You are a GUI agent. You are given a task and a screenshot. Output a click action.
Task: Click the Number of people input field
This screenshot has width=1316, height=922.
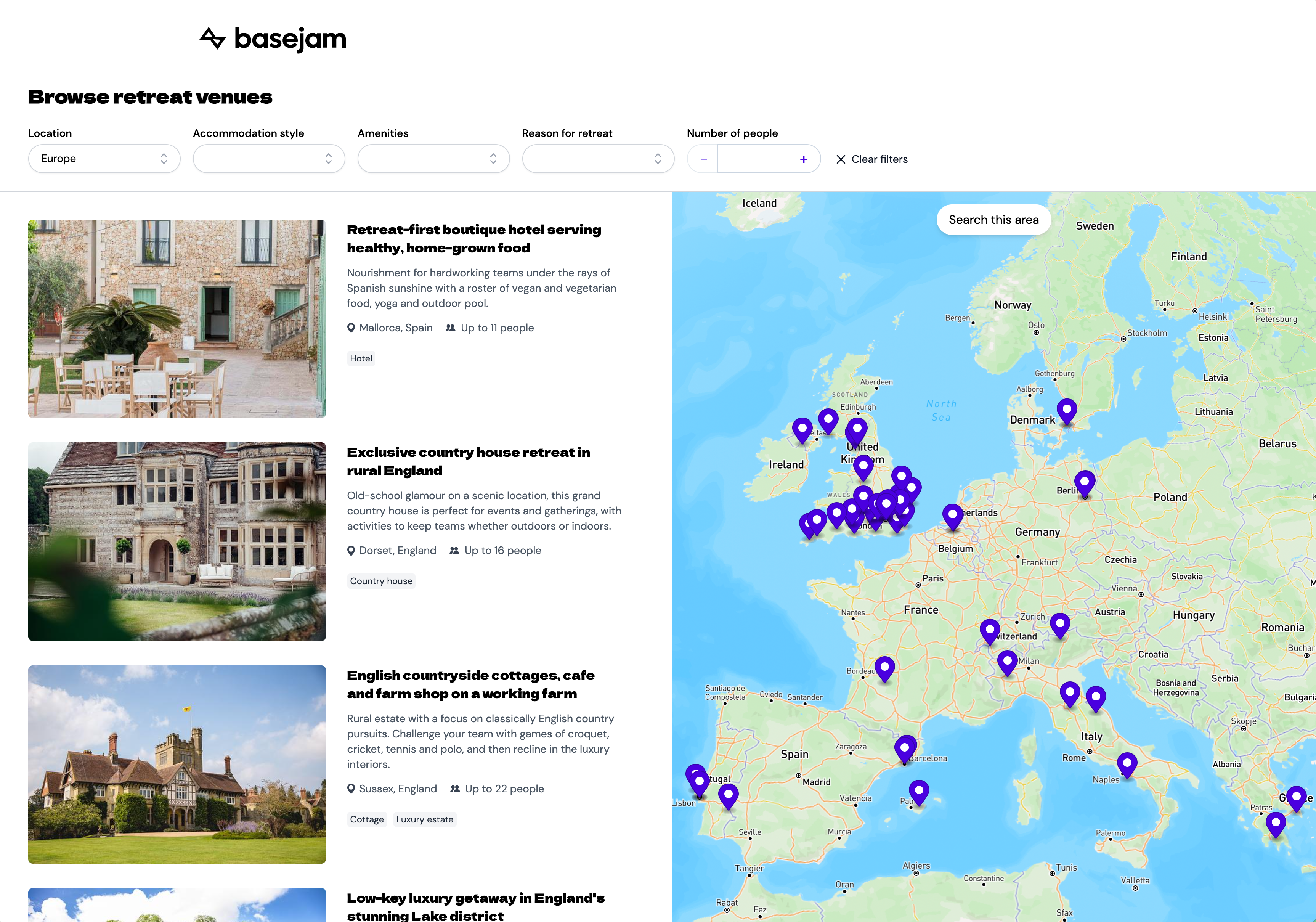(x=753, y=159)
